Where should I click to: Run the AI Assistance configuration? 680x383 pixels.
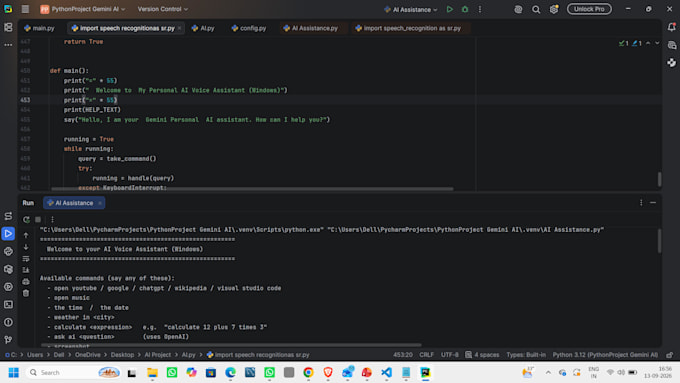[450, 9]
